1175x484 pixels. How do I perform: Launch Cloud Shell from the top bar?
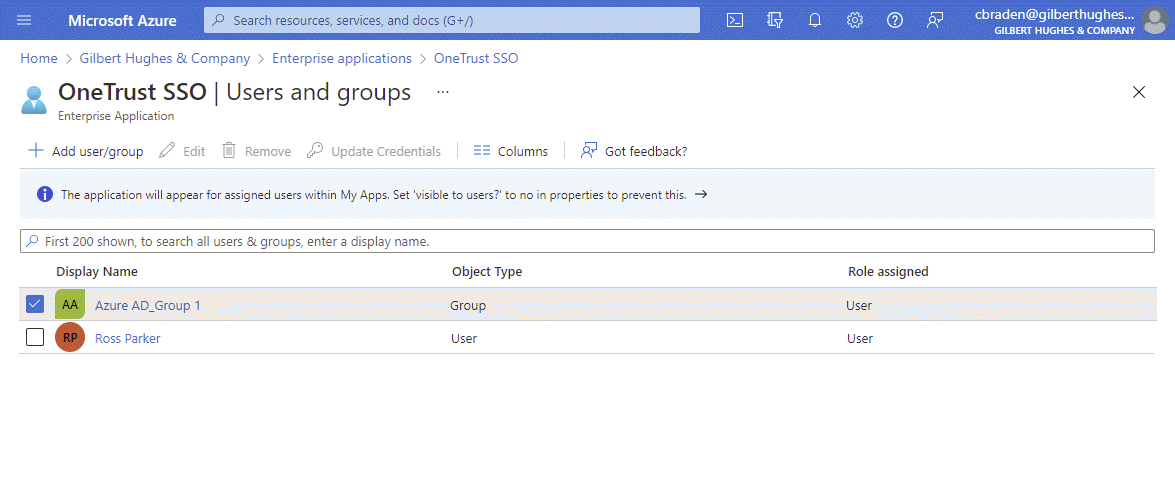[x=735, y=20]
